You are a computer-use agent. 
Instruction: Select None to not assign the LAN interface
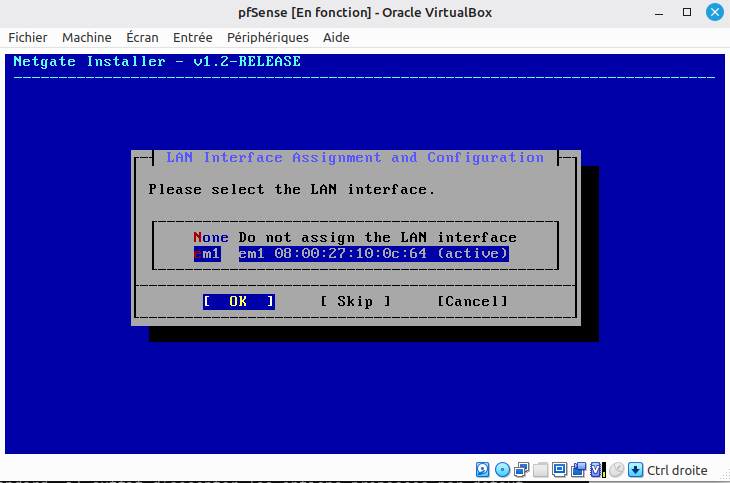tap(355, 238)
